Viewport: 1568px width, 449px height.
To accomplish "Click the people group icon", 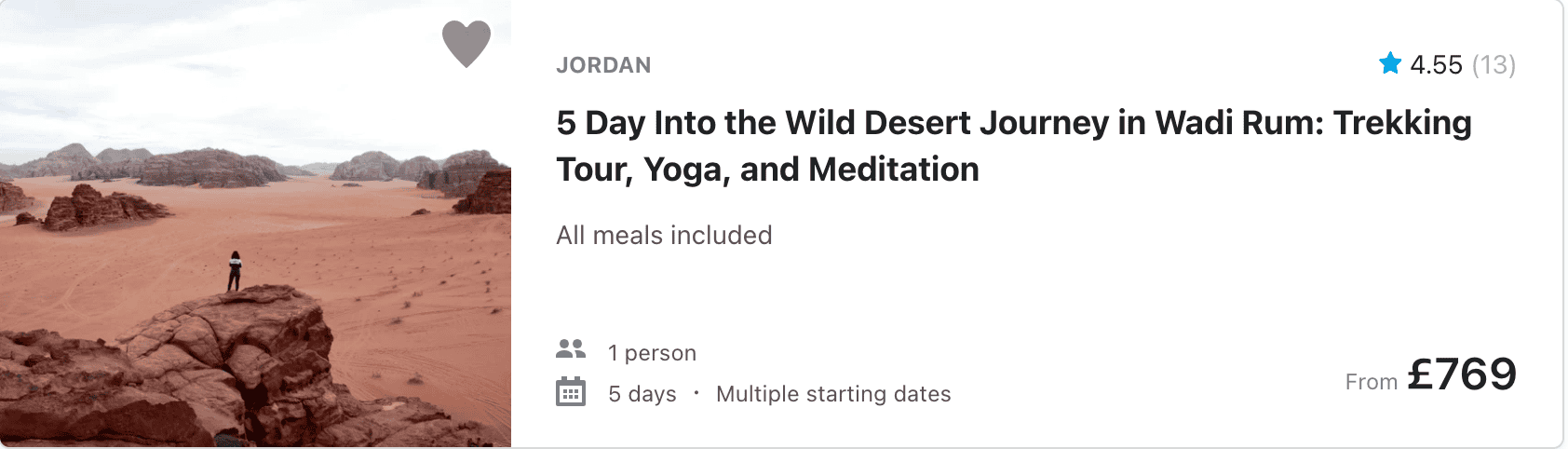I will tap(571, 349).
